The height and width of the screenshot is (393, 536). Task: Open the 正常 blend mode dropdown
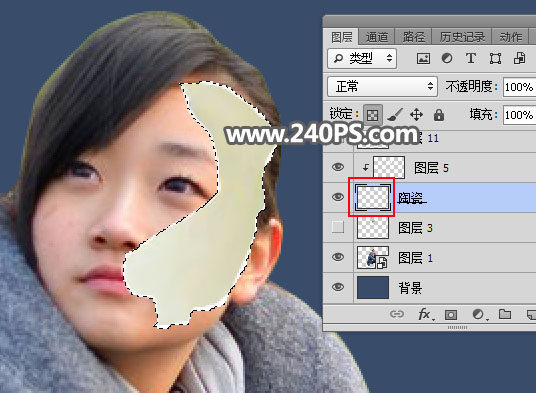[382, 86]
